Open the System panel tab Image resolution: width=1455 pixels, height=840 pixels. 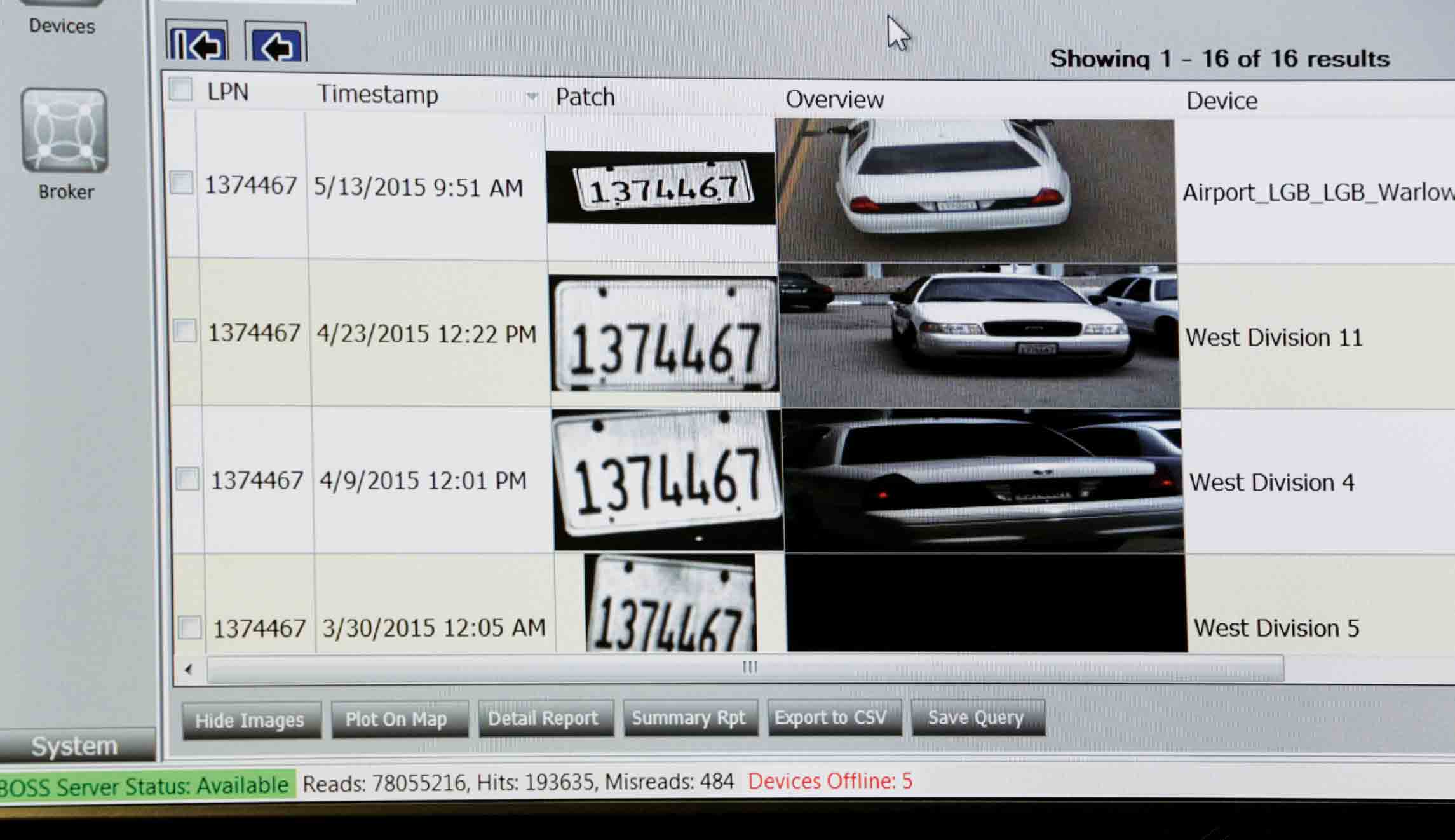coord(75,746)
